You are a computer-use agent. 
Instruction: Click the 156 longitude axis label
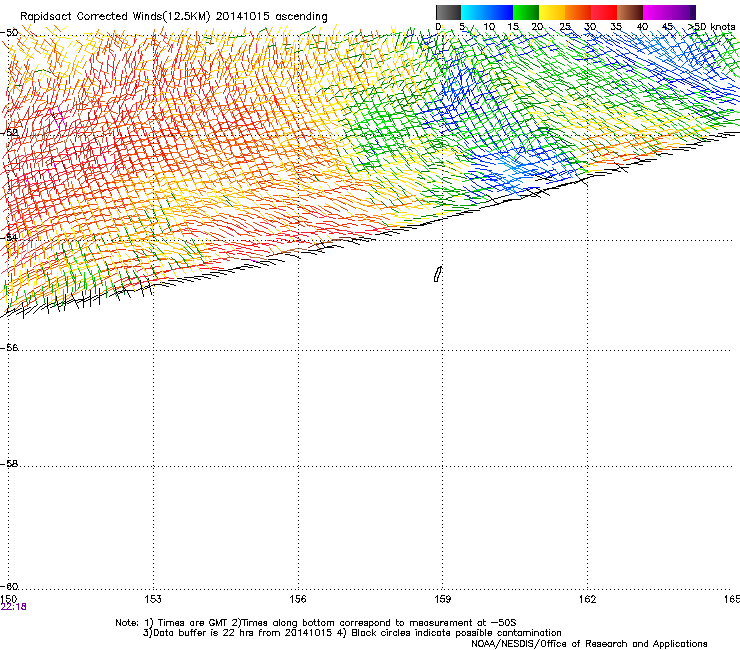298,599
